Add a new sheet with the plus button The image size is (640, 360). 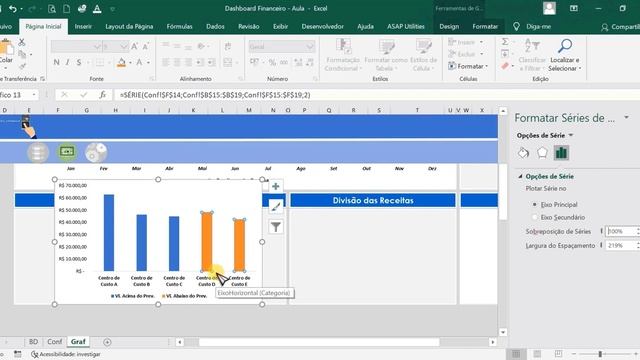[107, 342]
